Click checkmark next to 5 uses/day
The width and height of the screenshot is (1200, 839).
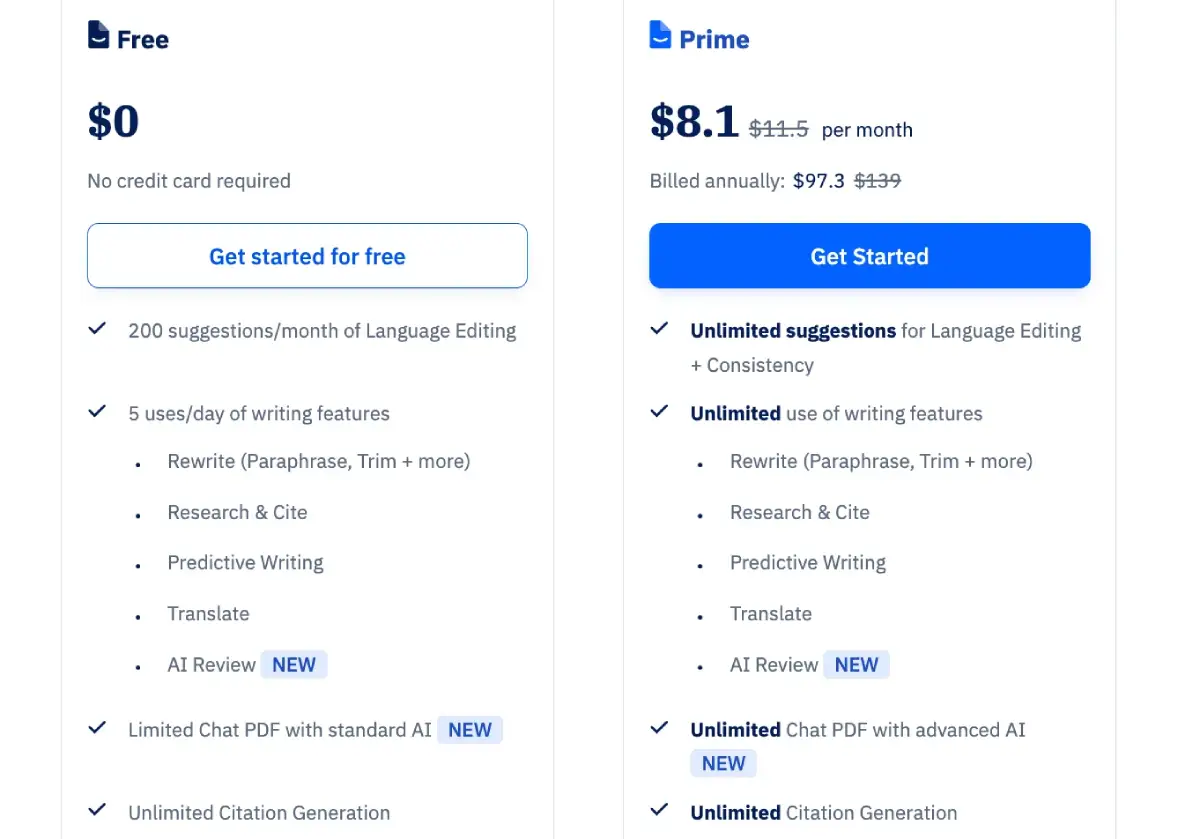click(x=97, y=411)
